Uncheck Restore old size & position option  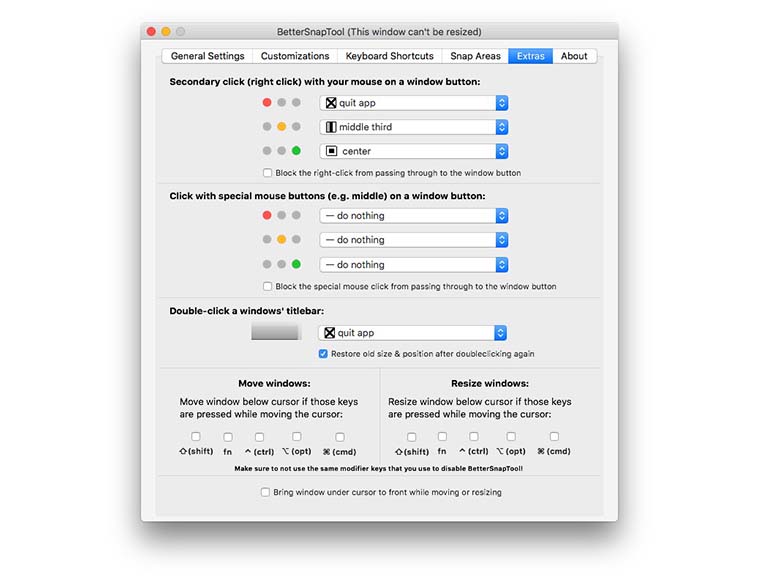(x=323, y=354)
